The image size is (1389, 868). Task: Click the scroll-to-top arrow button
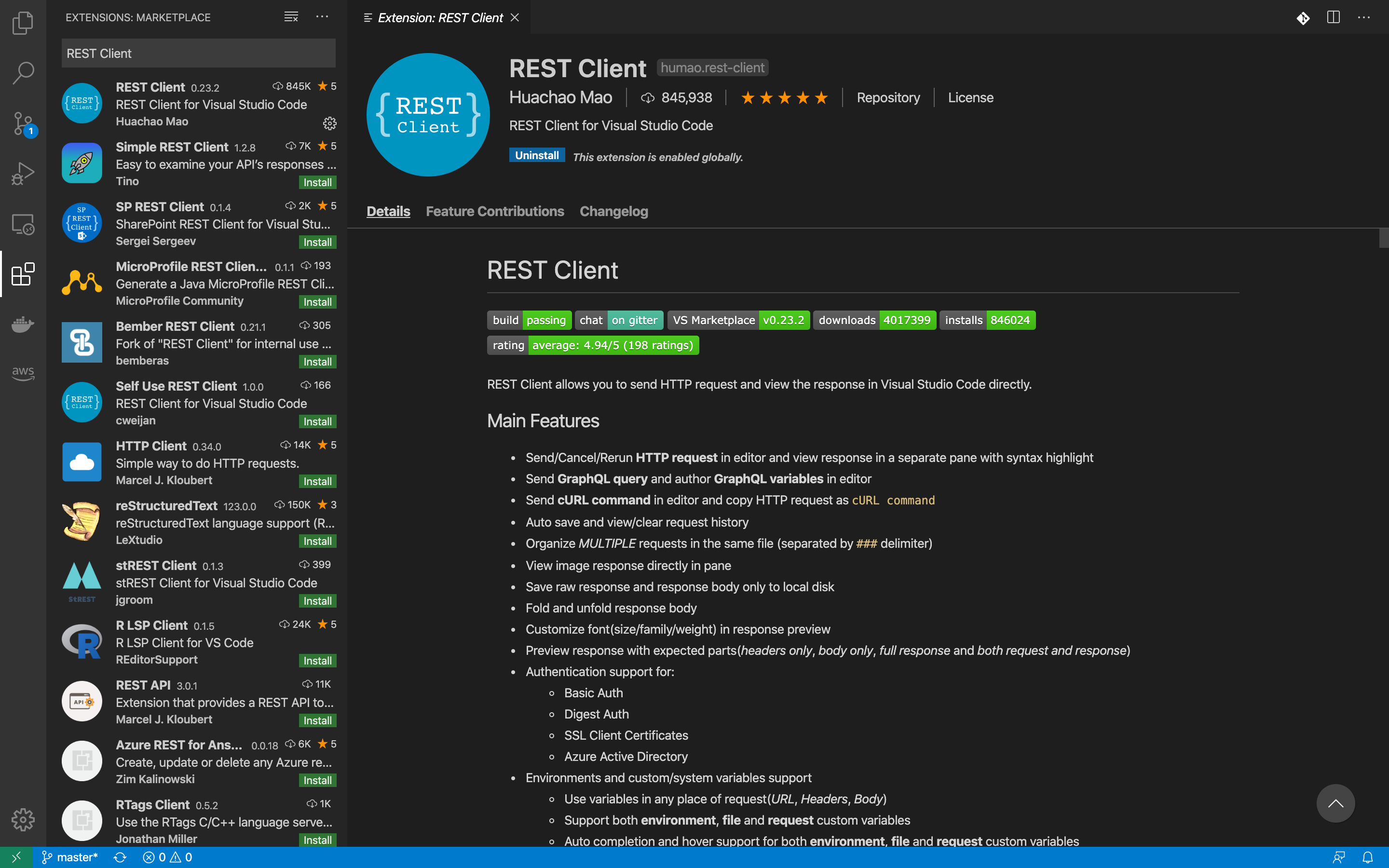1335,803
